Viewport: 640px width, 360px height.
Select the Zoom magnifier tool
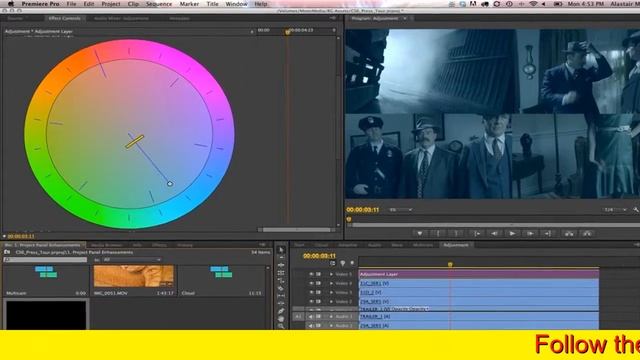(281, 326)
